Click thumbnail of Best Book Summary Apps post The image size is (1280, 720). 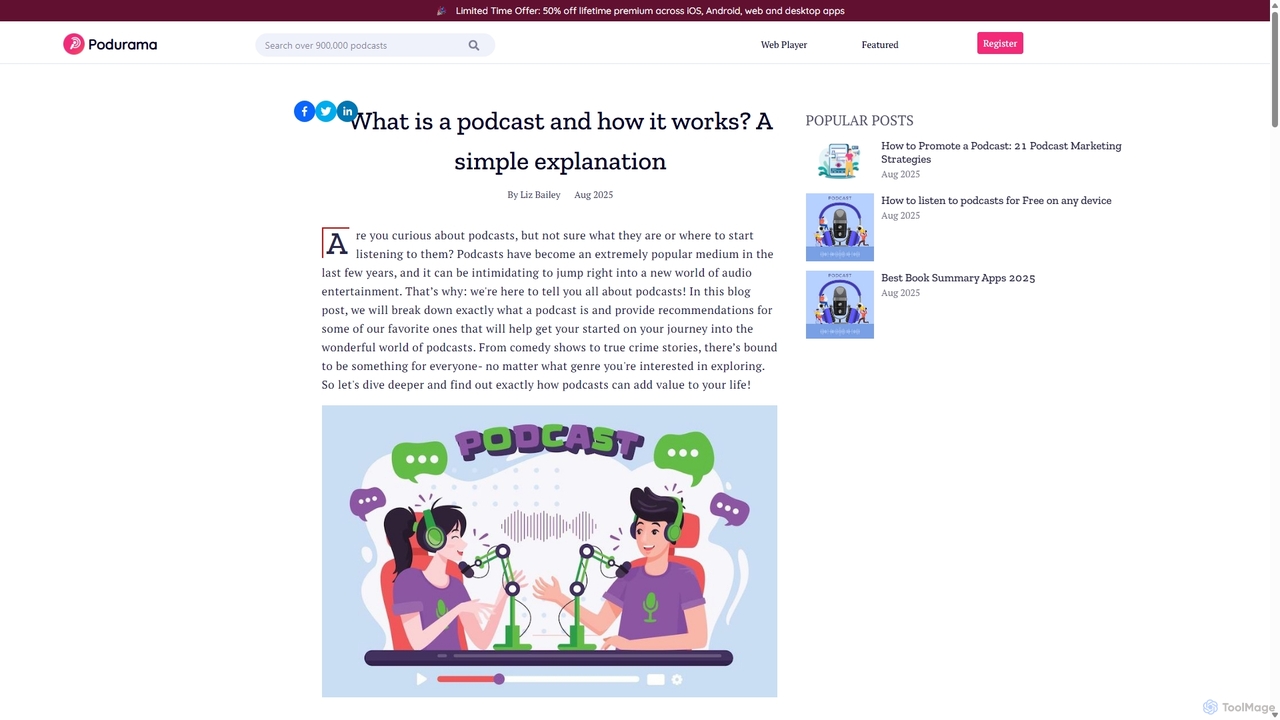840,305
